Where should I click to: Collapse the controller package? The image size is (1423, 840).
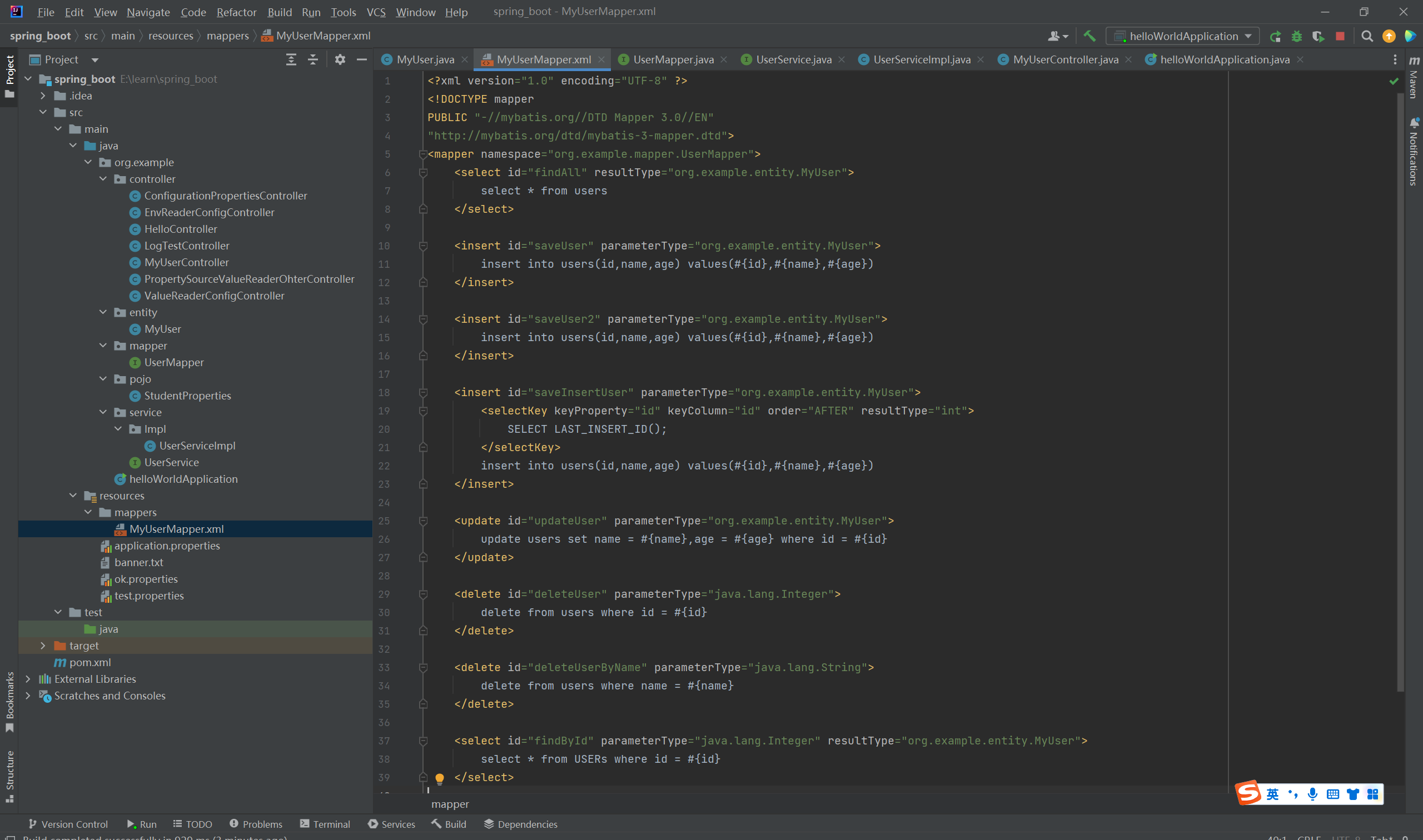pyautogui.click(x=103, y=179)
